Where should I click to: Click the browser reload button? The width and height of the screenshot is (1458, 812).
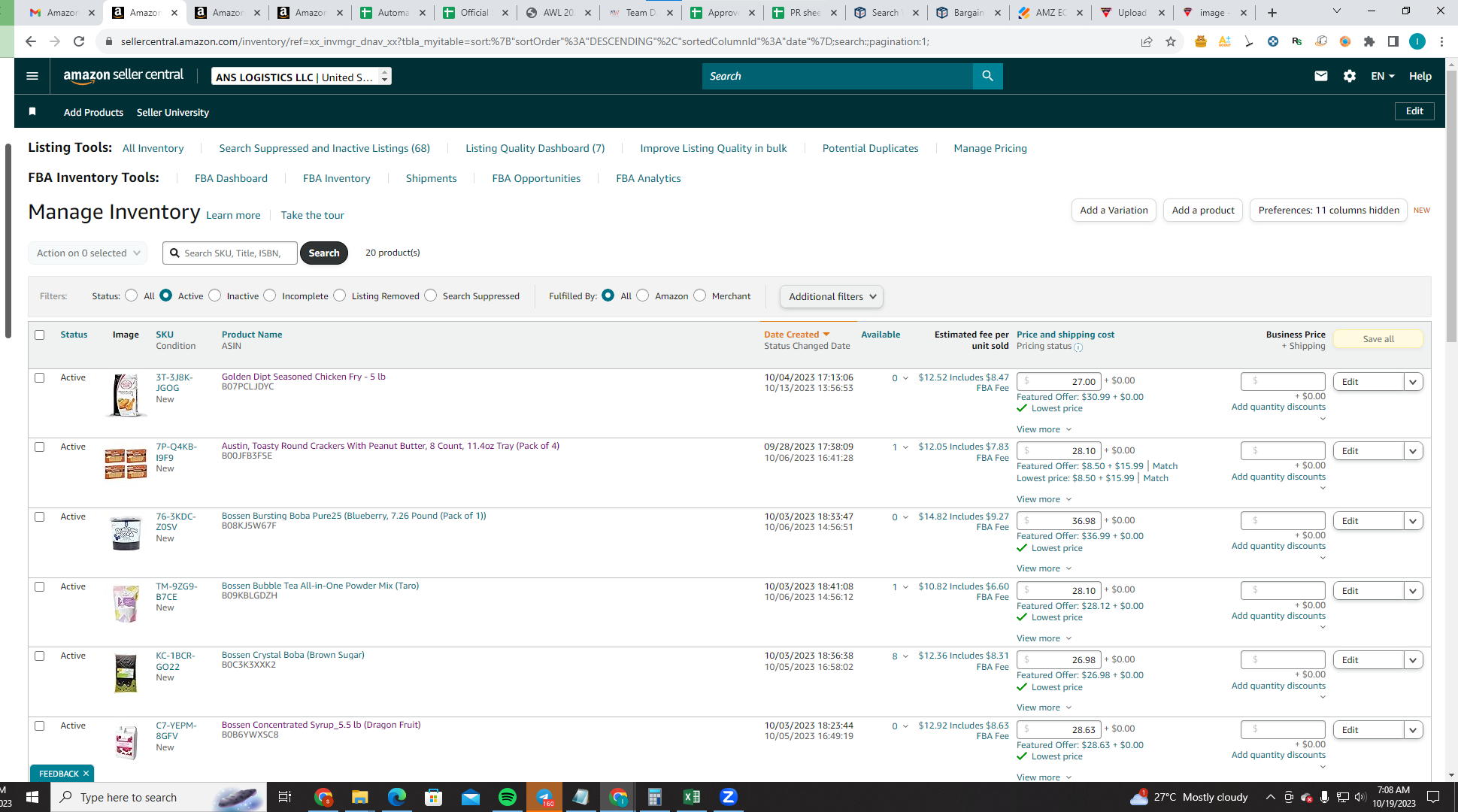click(79, 41)
